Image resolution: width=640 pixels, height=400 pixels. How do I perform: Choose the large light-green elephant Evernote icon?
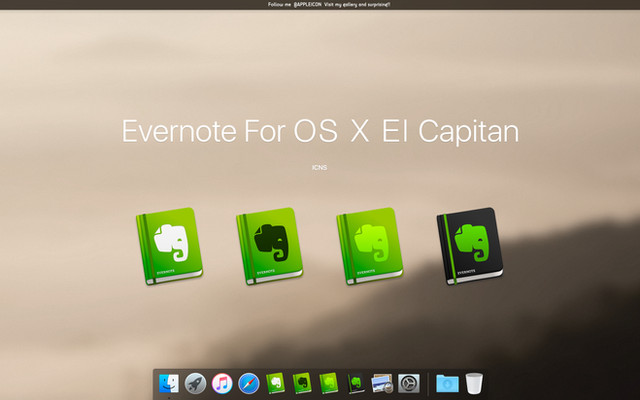[370, 246]
